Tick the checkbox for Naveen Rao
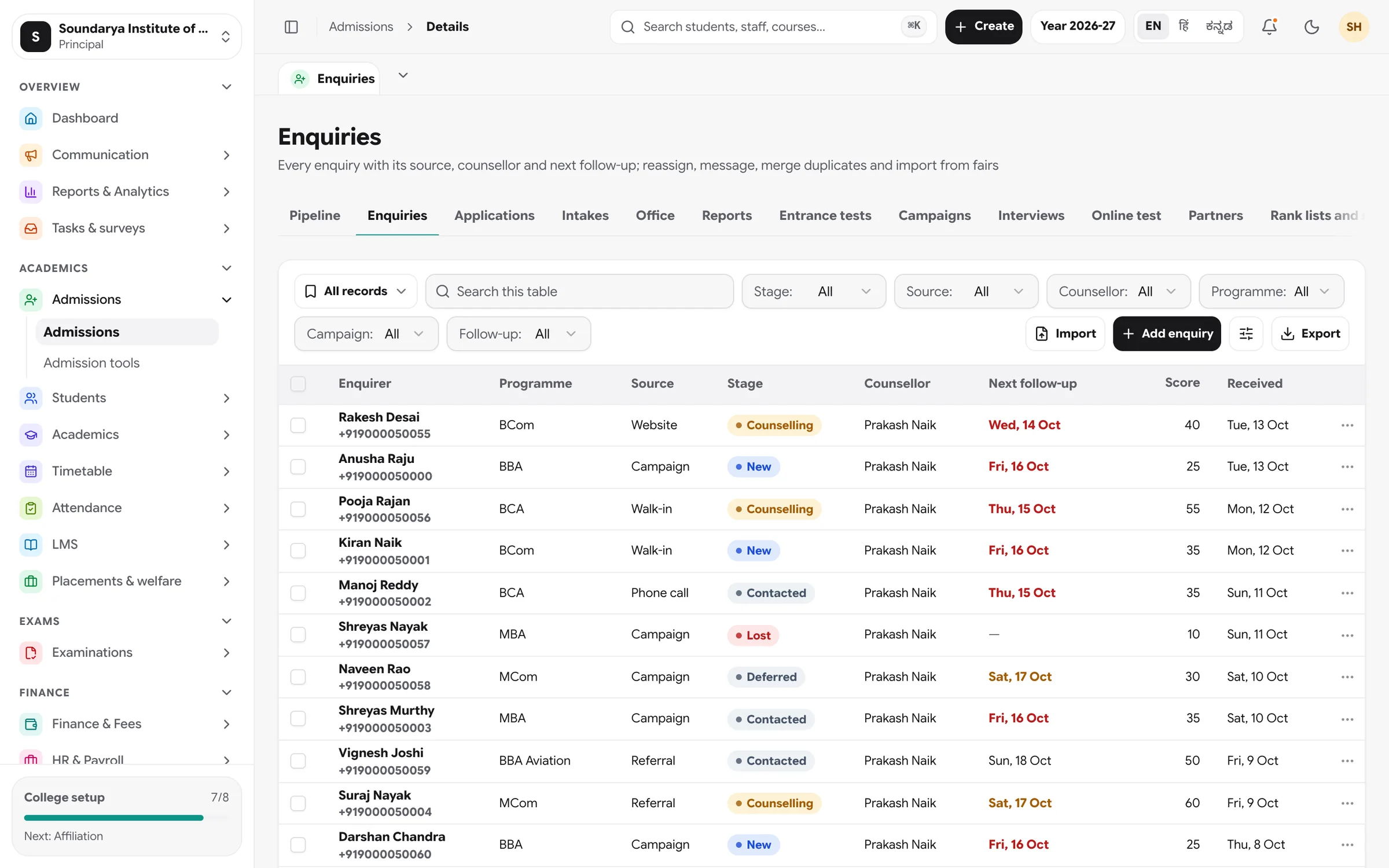The image size is (1389, 868). (298, 677)
